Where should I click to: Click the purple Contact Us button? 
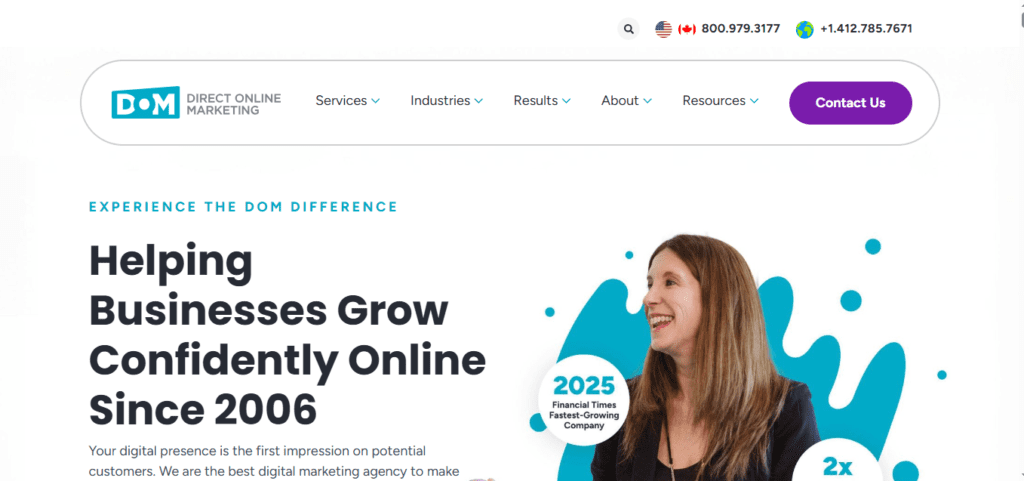pyautogui.click(x=850, y=102)
